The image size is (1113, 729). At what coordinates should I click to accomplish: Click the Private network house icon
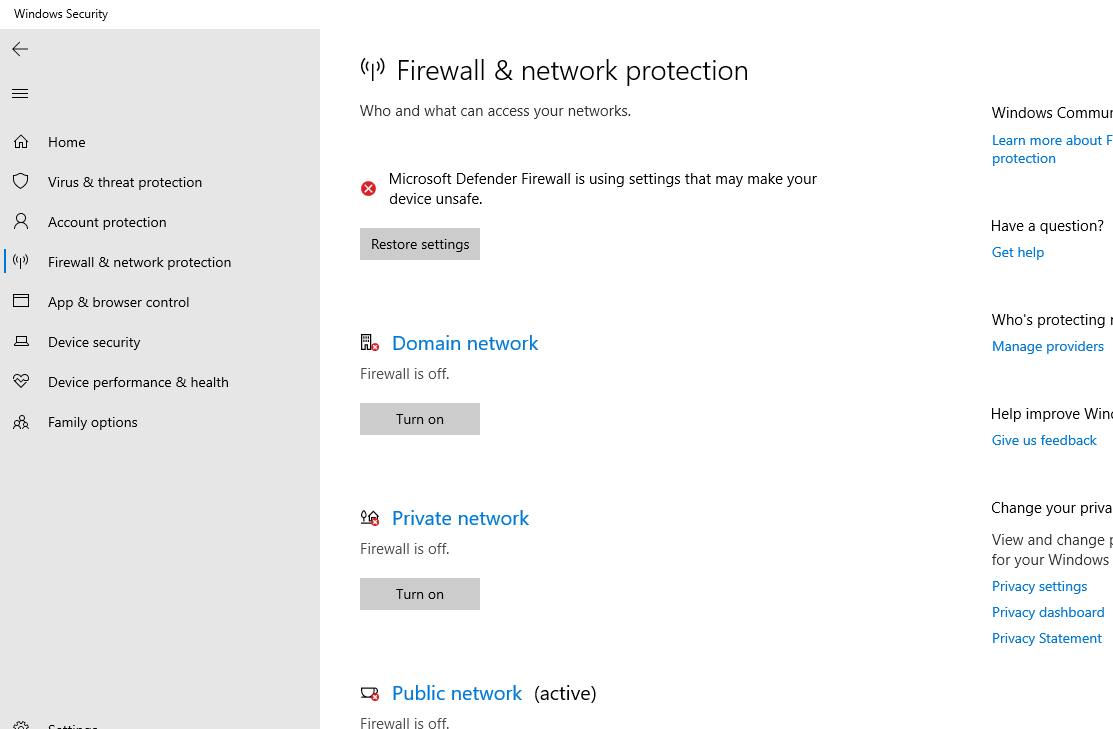[x=369, y=518]
